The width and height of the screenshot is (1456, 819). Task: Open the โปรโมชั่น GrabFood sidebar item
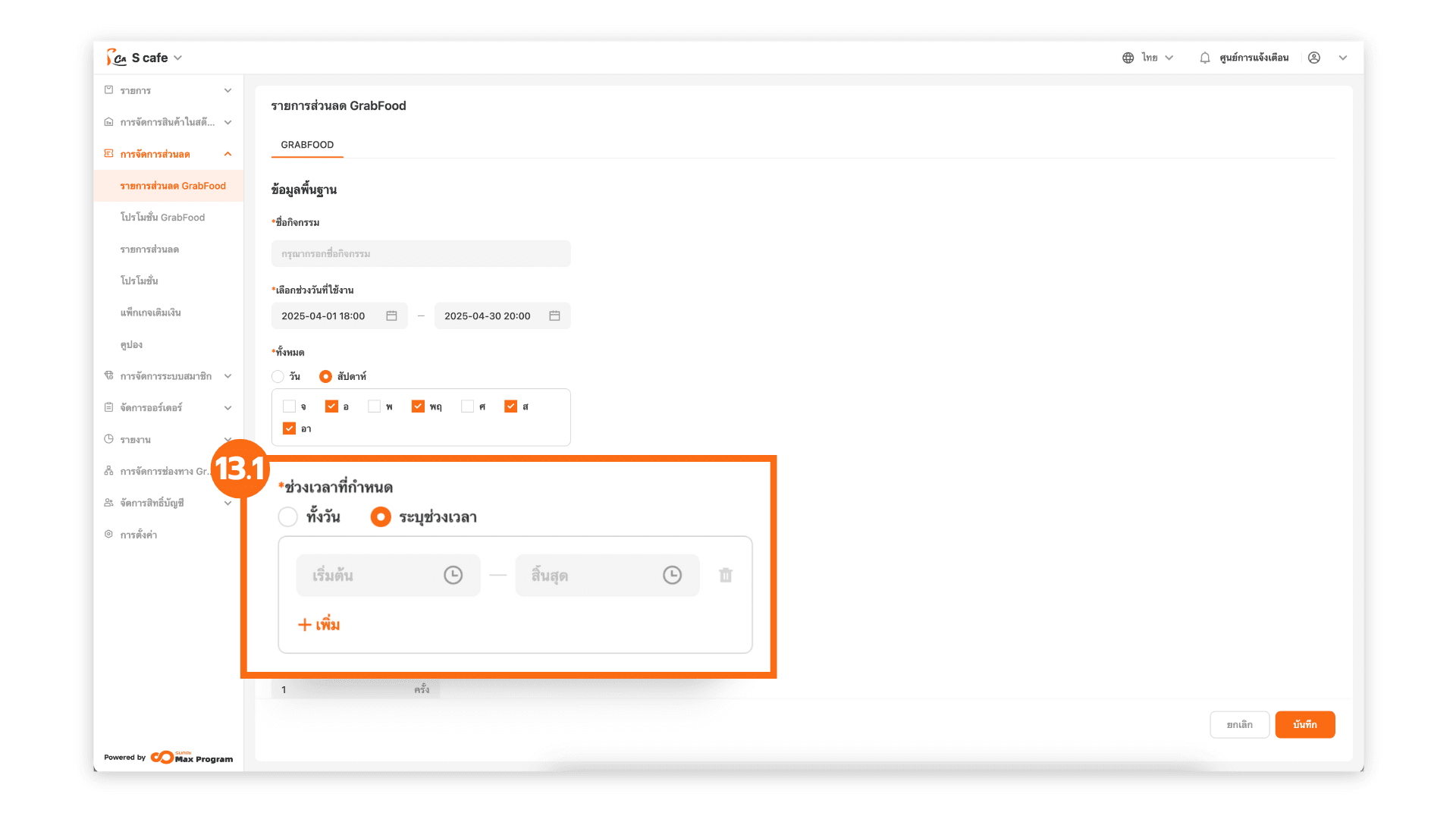pos(162,218)
